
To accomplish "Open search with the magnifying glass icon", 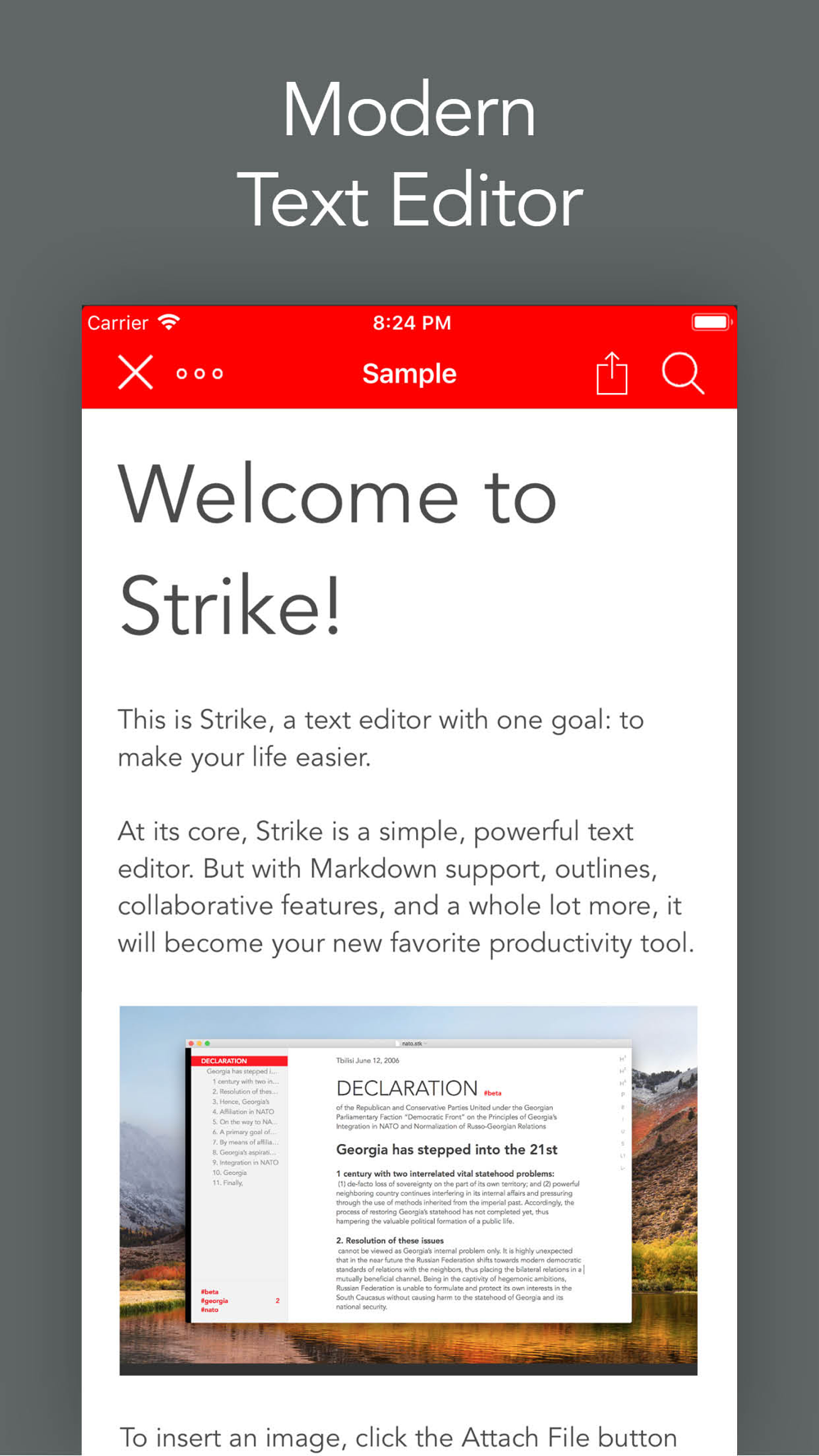I will click(x=683, y=373).
